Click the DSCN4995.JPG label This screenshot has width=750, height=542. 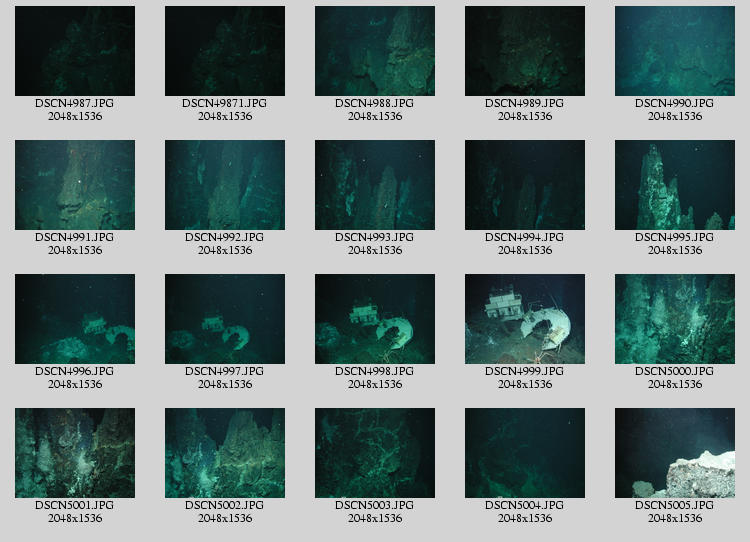[x=675, y=237]
